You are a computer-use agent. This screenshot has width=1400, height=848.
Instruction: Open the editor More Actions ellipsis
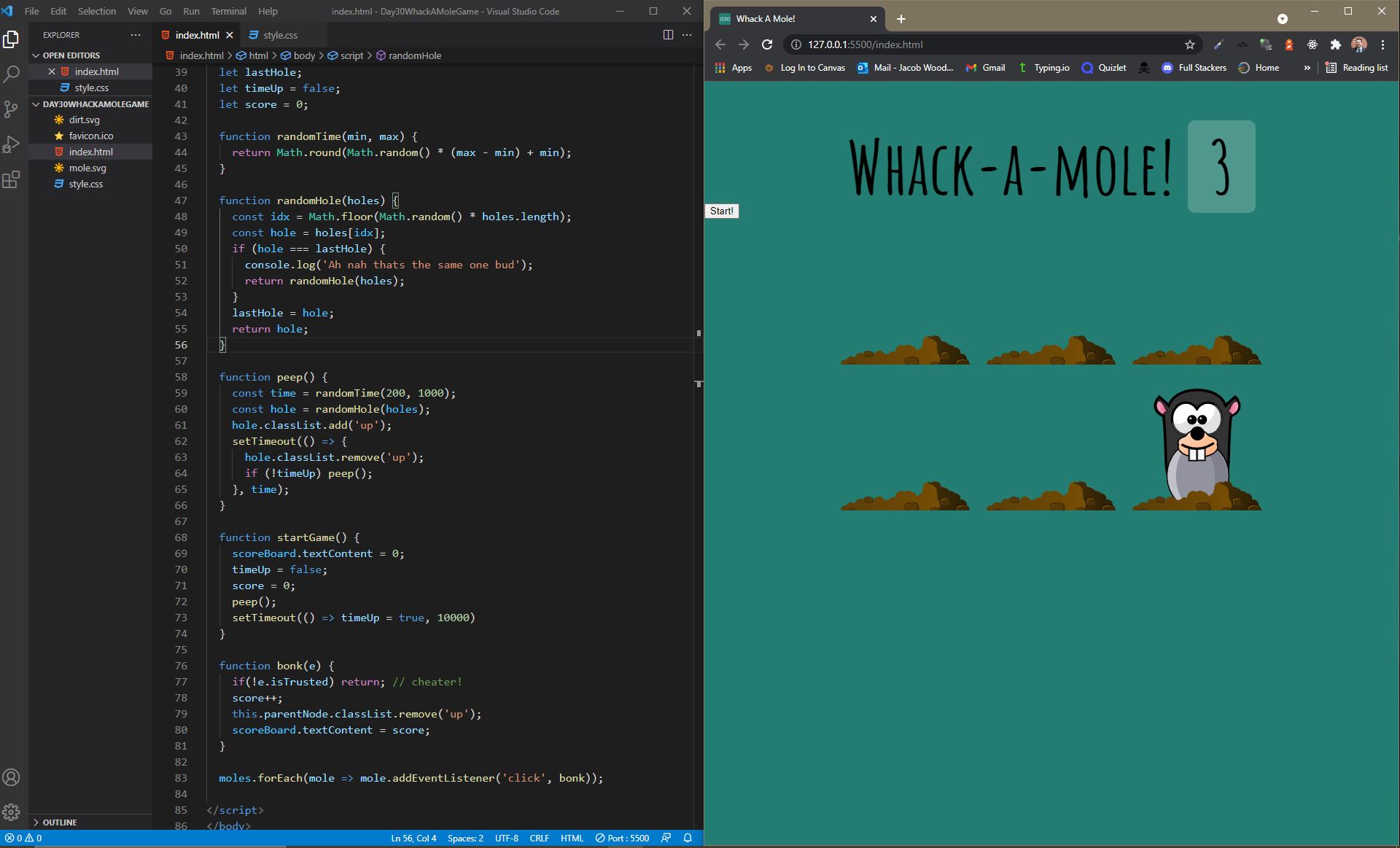pos(687,35)
